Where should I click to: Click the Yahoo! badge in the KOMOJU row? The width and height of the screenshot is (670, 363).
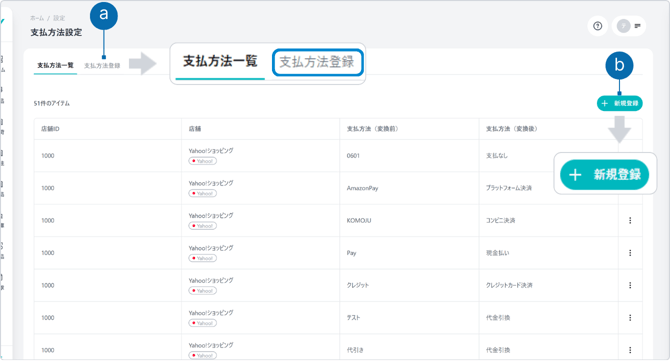click(x=203, y=226)
